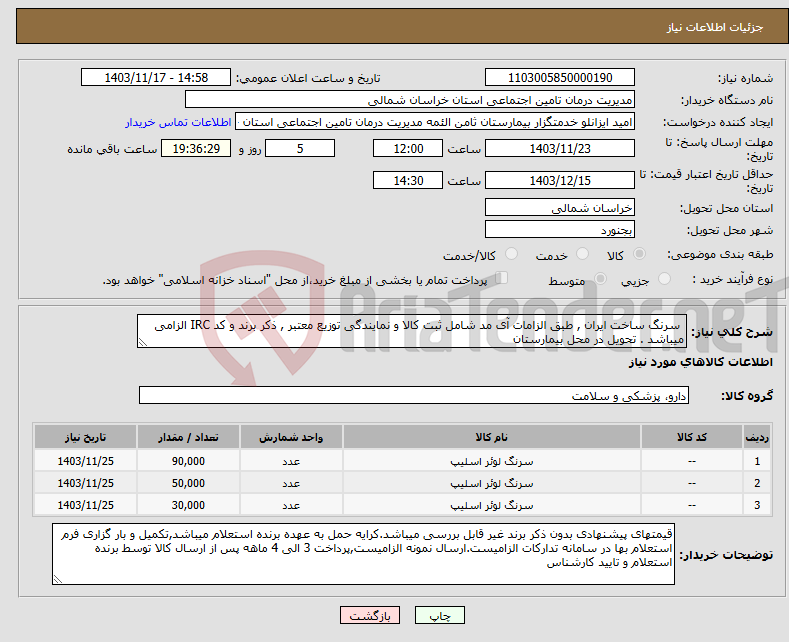Click the تعداد / مقدار column header
Screen dimensions: 789x642
(188, 437)
